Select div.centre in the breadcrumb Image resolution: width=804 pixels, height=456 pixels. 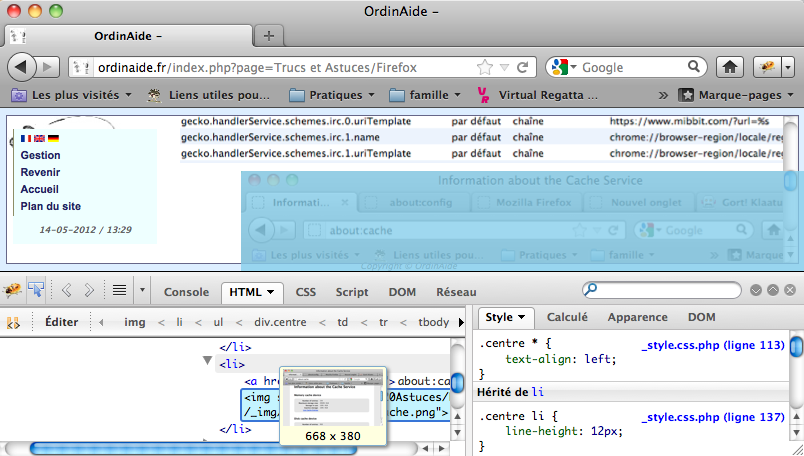[x=280, y=322]
